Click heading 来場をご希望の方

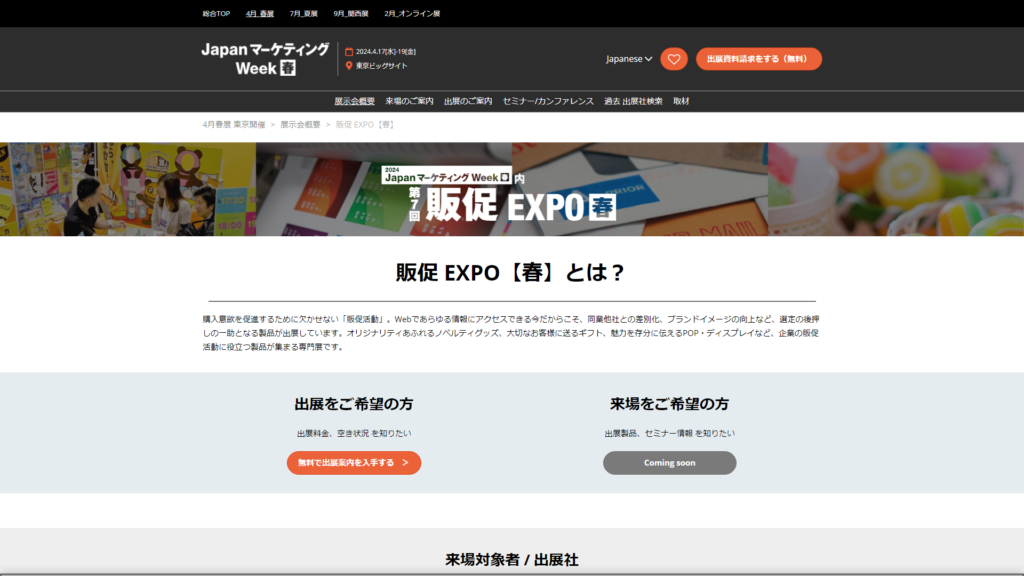click(x=669, y=404)
